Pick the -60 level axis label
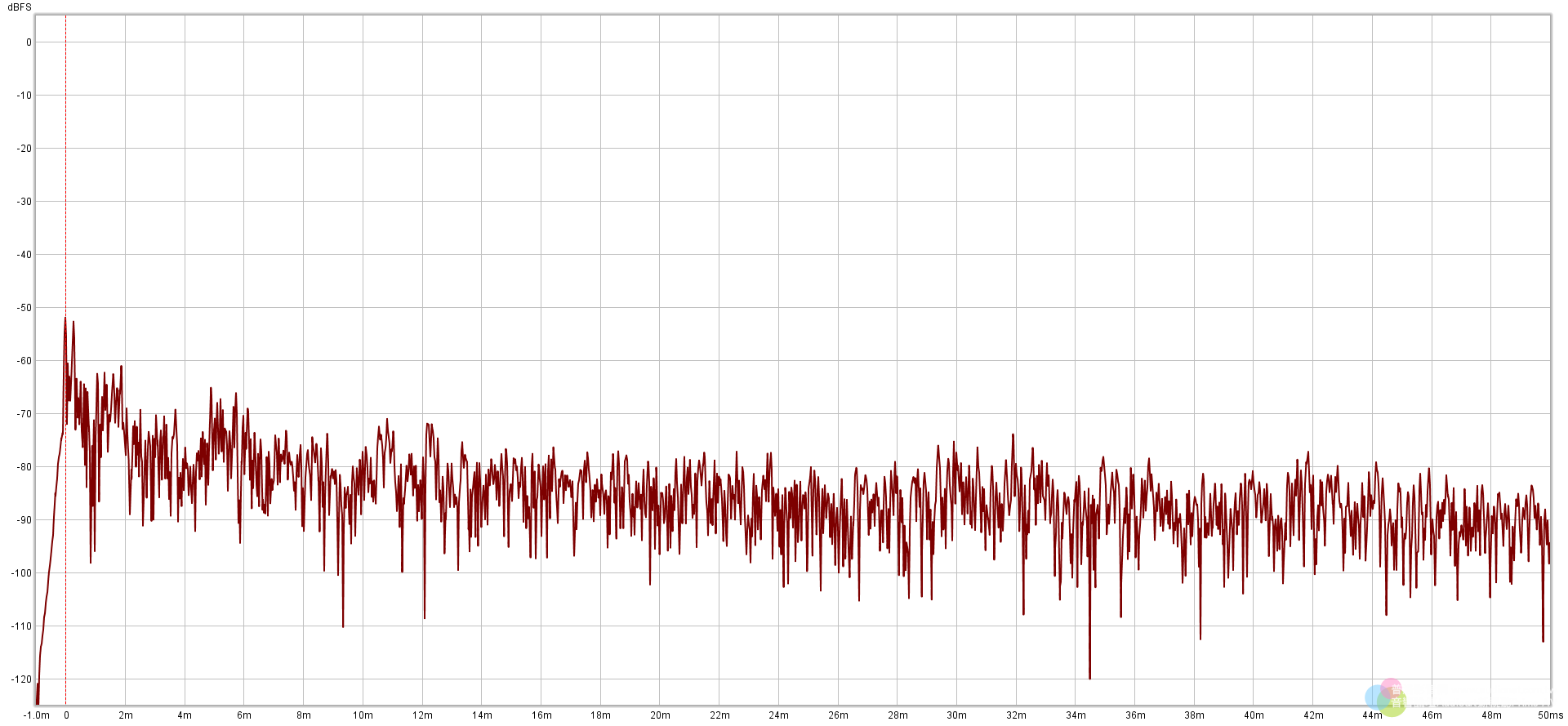 [x=24, y=361]
